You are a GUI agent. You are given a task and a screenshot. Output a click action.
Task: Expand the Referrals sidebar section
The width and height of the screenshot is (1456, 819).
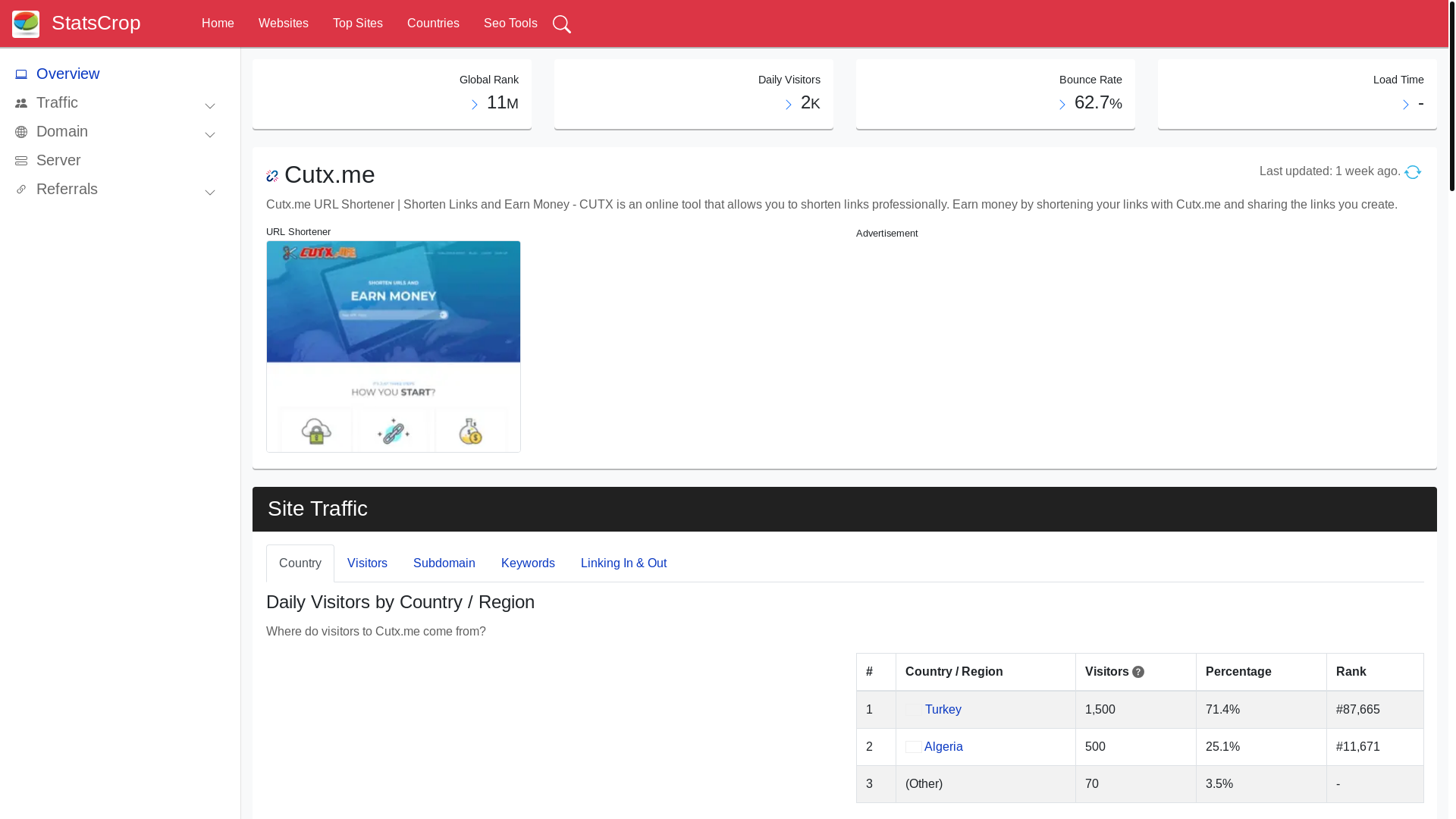click(210, 193)
